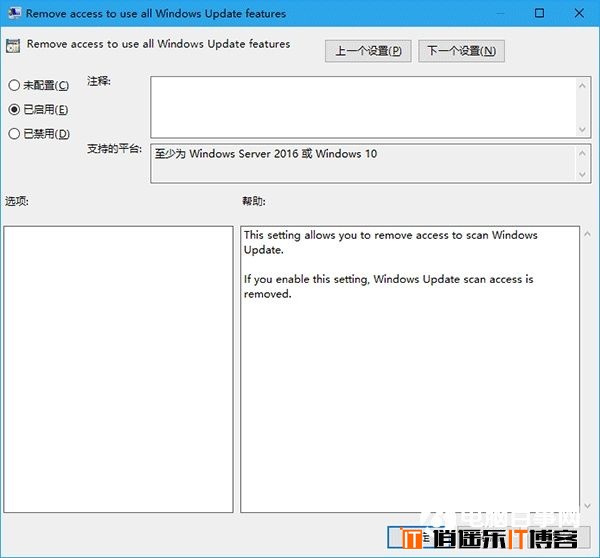Click the down arrow in comment box scrollbar

(x=582, y=129)
